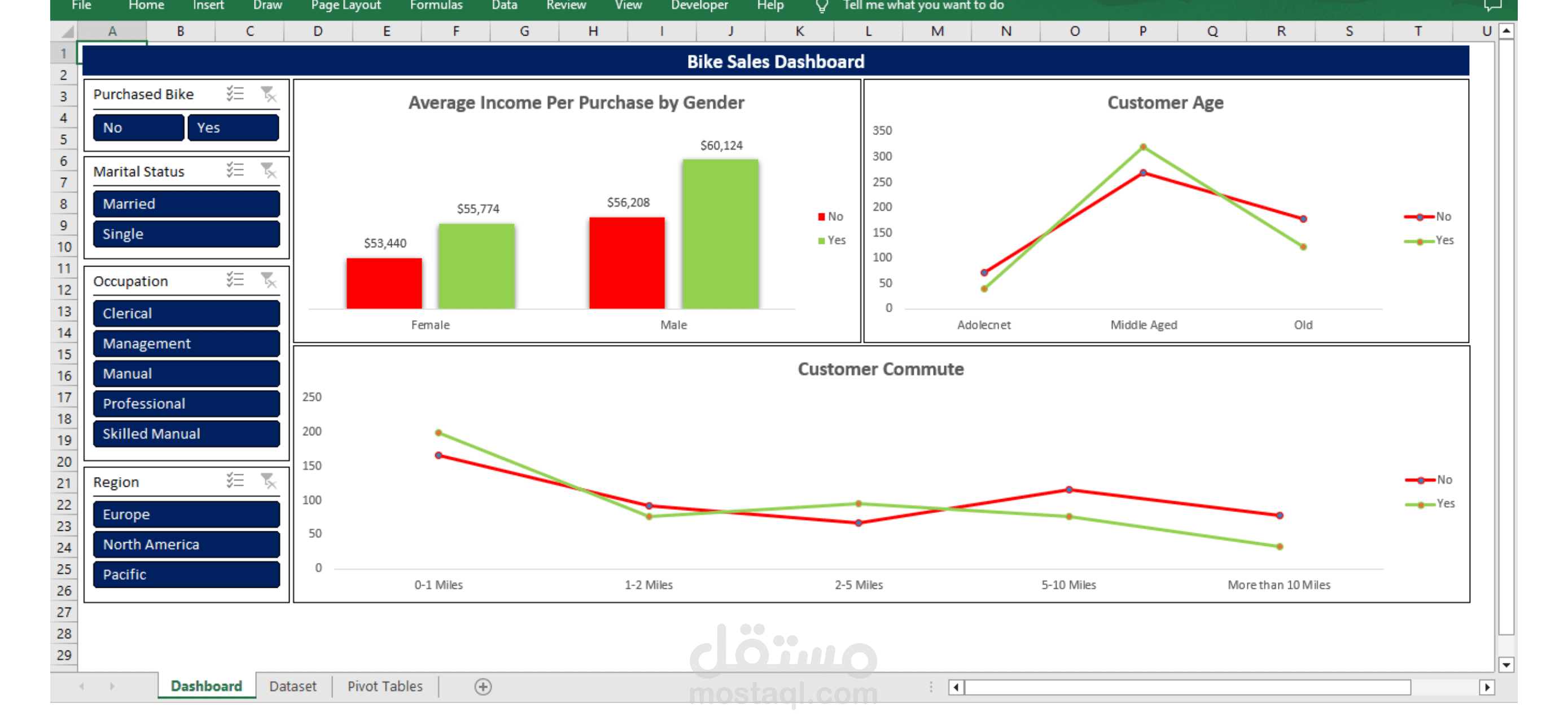Click the horizontal scrollbar left arrow

[x=956, y=687]
